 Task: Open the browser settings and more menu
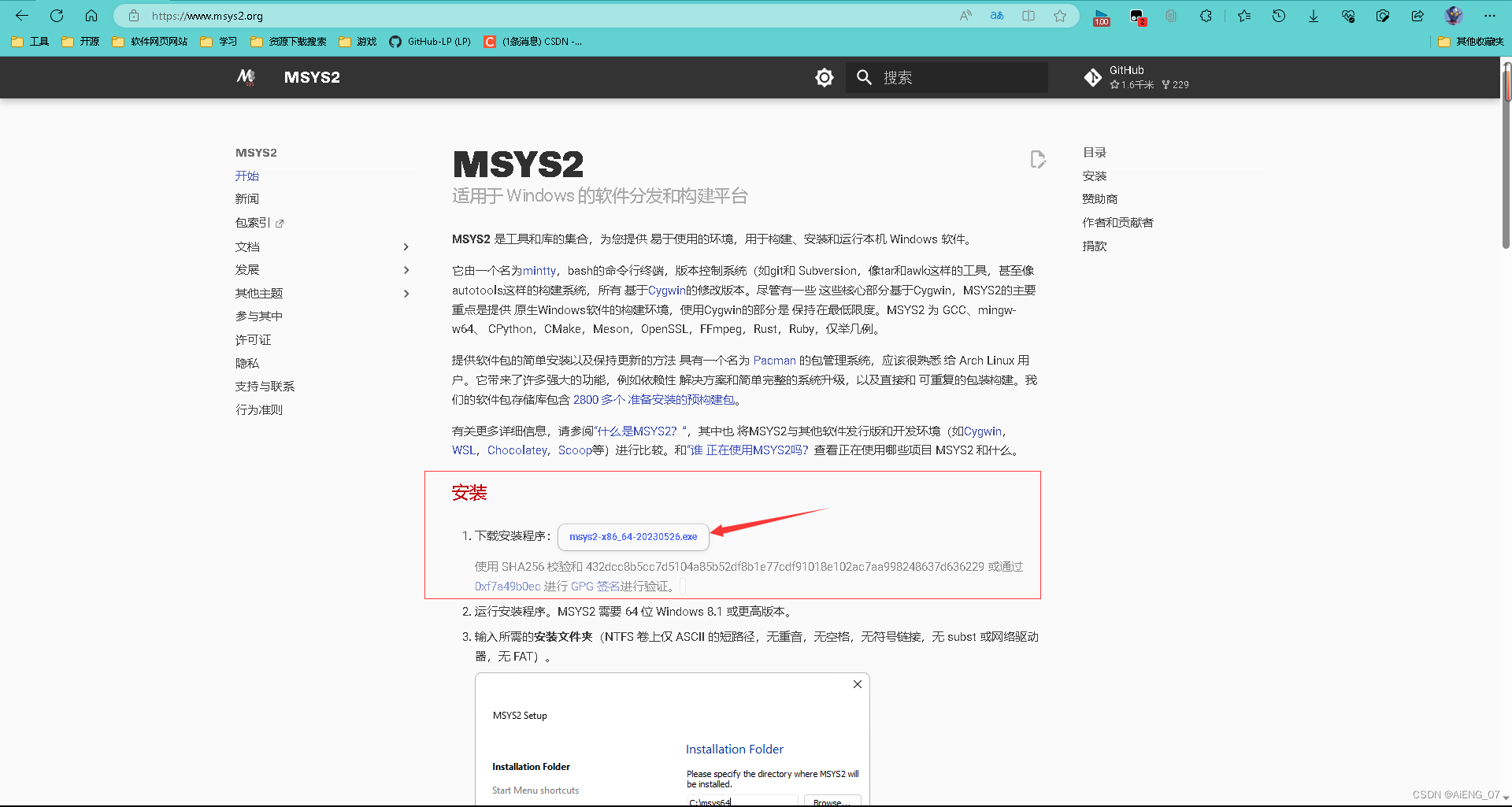pyautogui.click(x=1490, y=16)
